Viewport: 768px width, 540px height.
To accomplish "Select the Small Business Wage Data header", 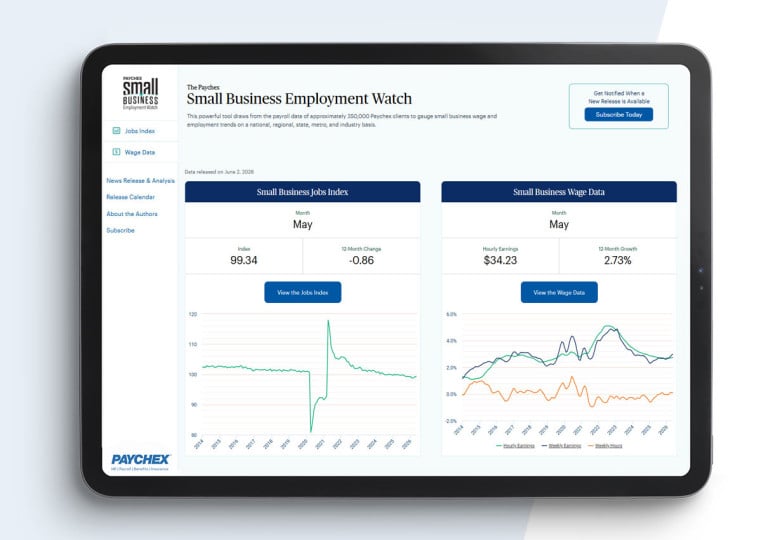I will [559, 192].
